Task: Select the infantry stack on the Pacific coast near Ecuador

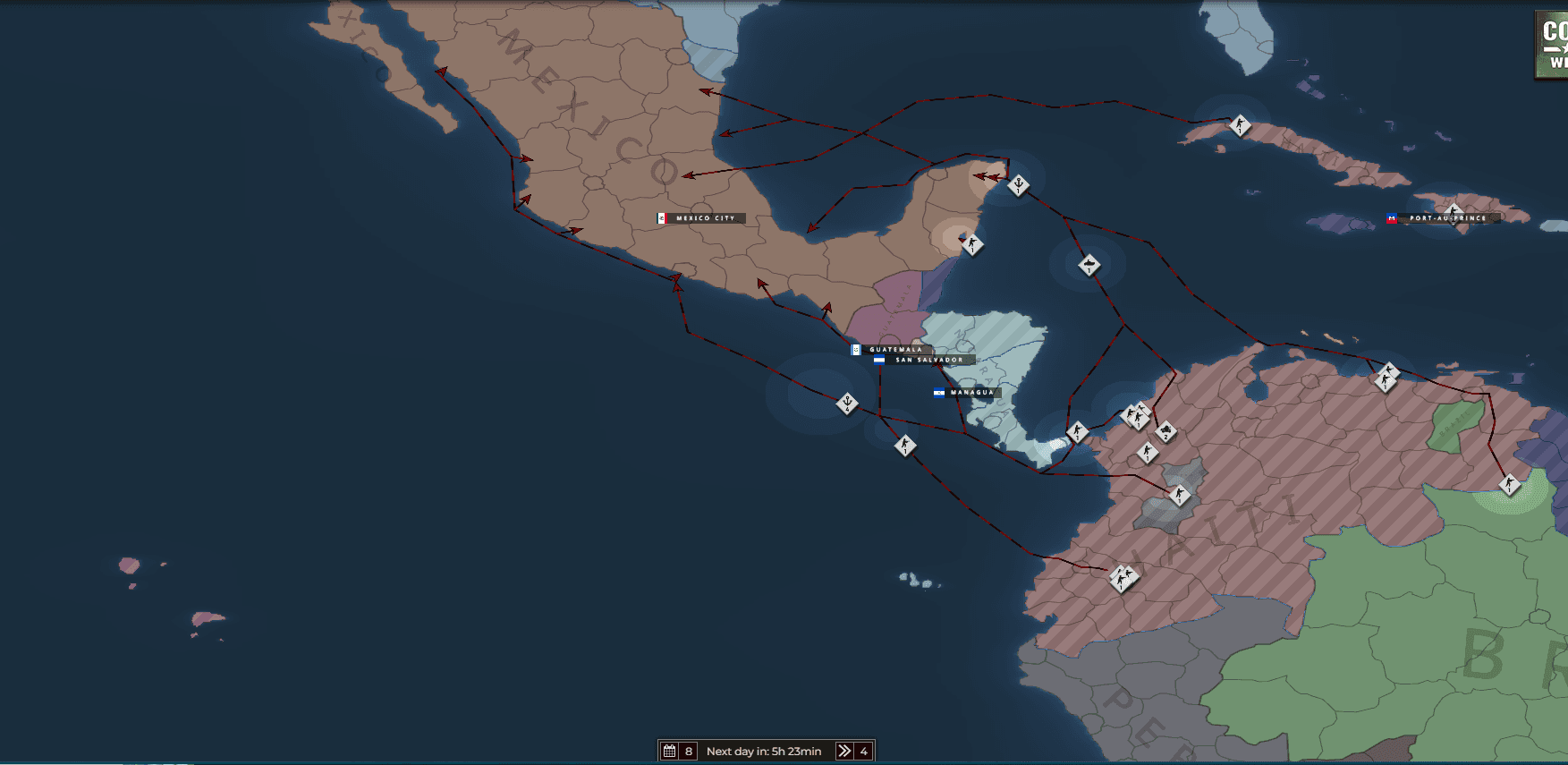Action: pyautogui.click(x=1123, y=578)
